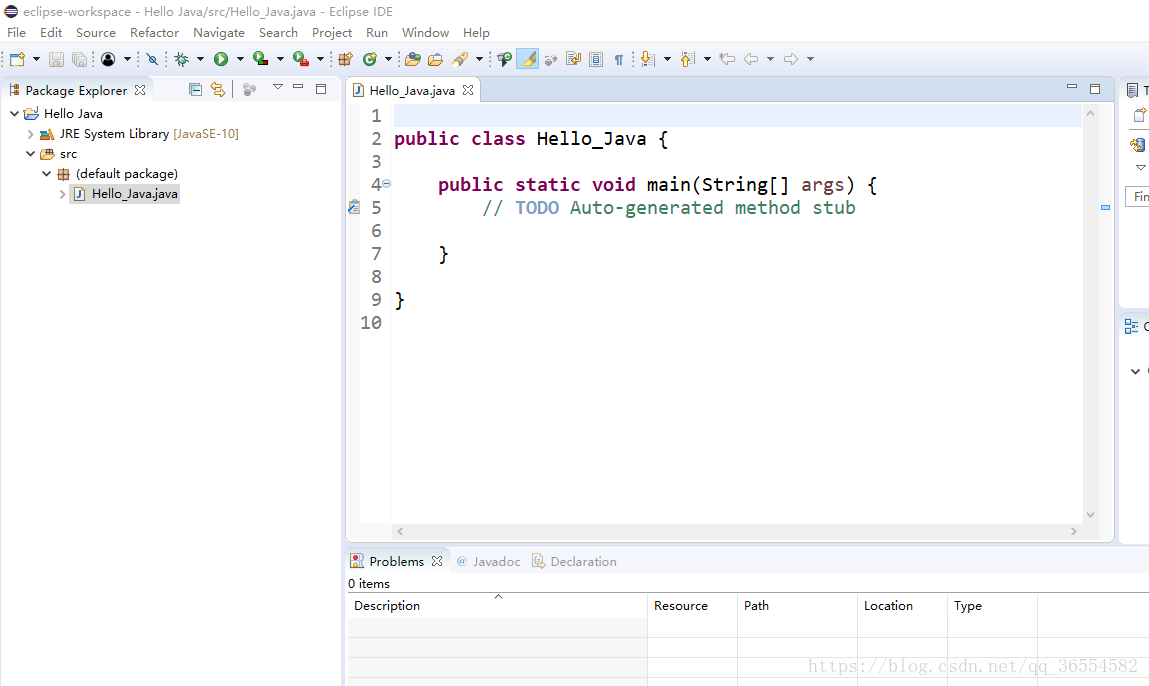Open the Project menu
This screenshot has width=1149, height=686.
(332, 33)
